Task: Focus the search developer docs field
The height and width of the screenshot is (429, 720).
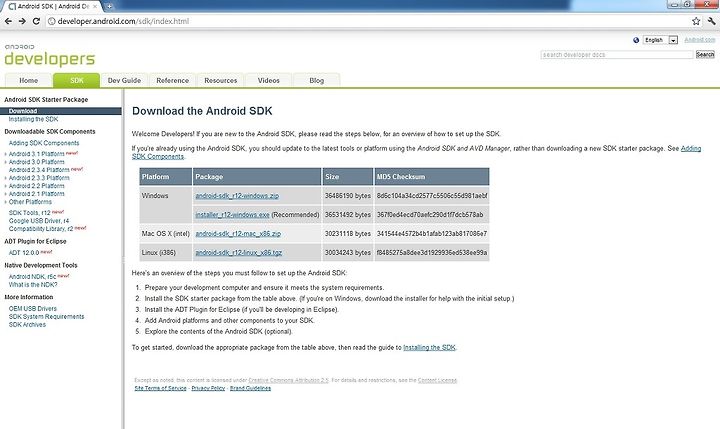Action: click(x=617, y=55)
